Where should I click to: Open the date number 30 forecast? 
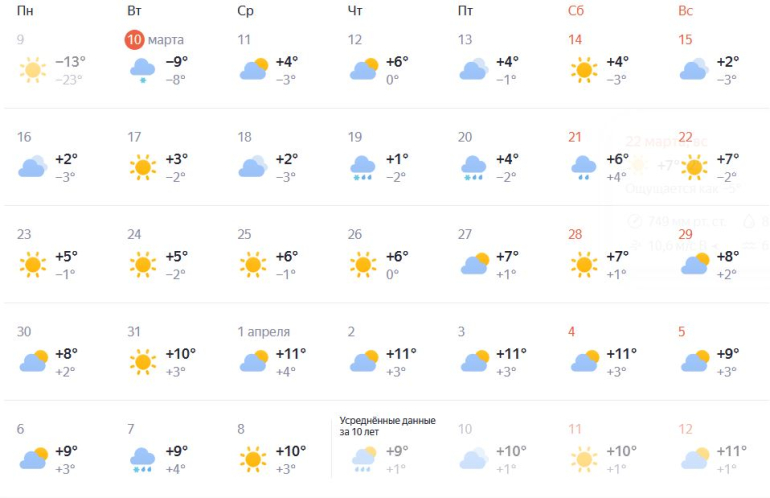tap(24, 332)
